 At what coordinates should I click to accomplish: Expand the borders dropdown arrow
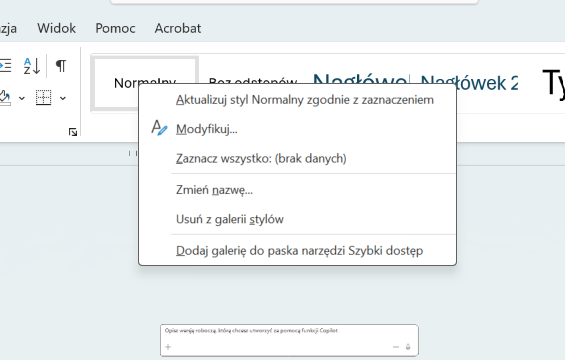tap(63, 98)
